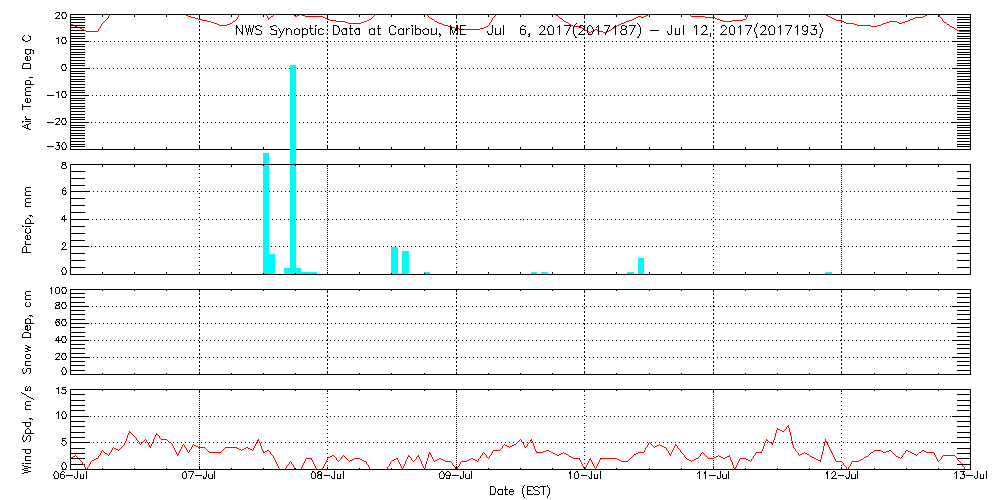Click the highest wind speed peak on 11-Jul

[x=788, y=427]
